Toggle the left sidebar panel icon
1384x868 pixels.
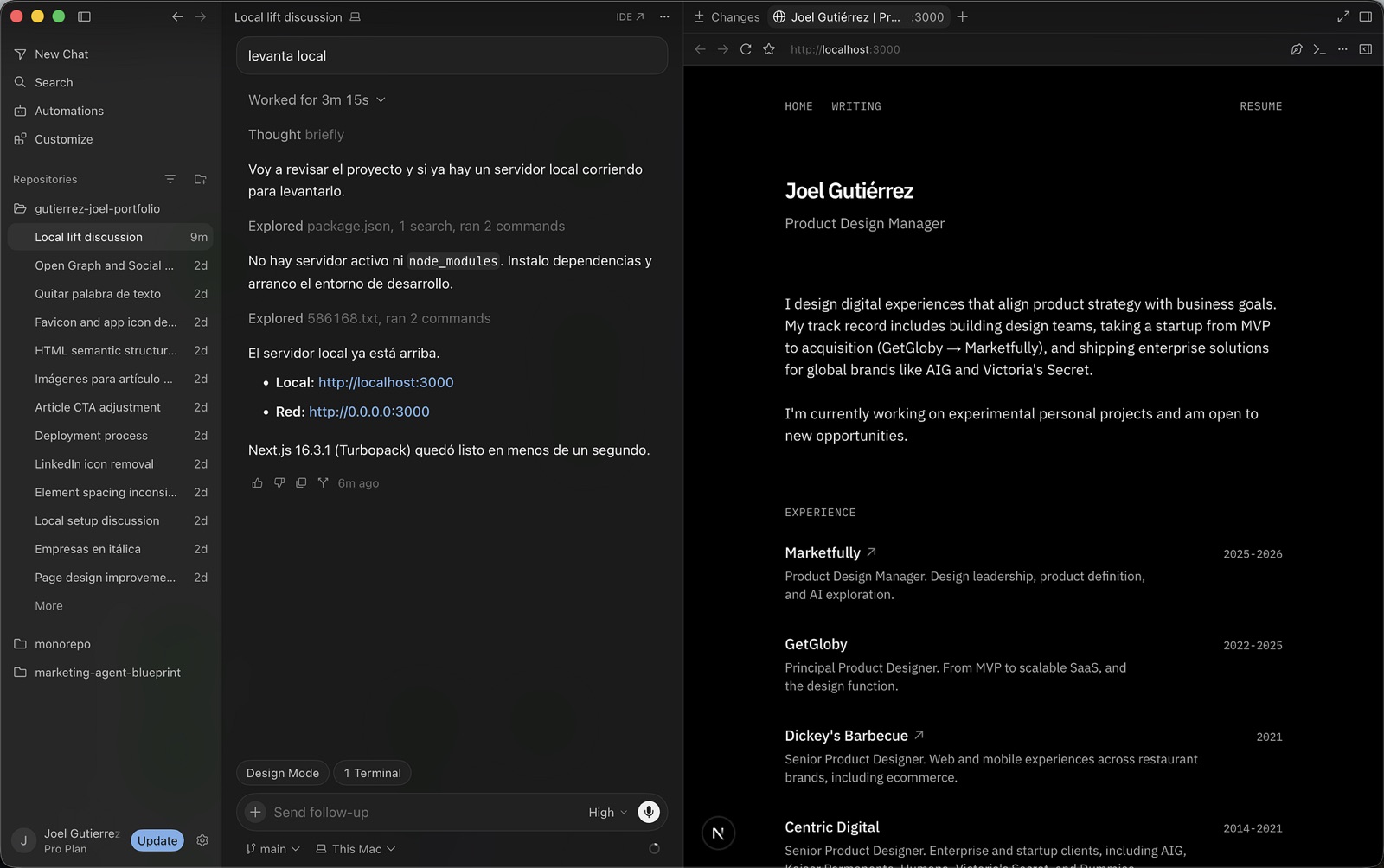coord(84,16)
